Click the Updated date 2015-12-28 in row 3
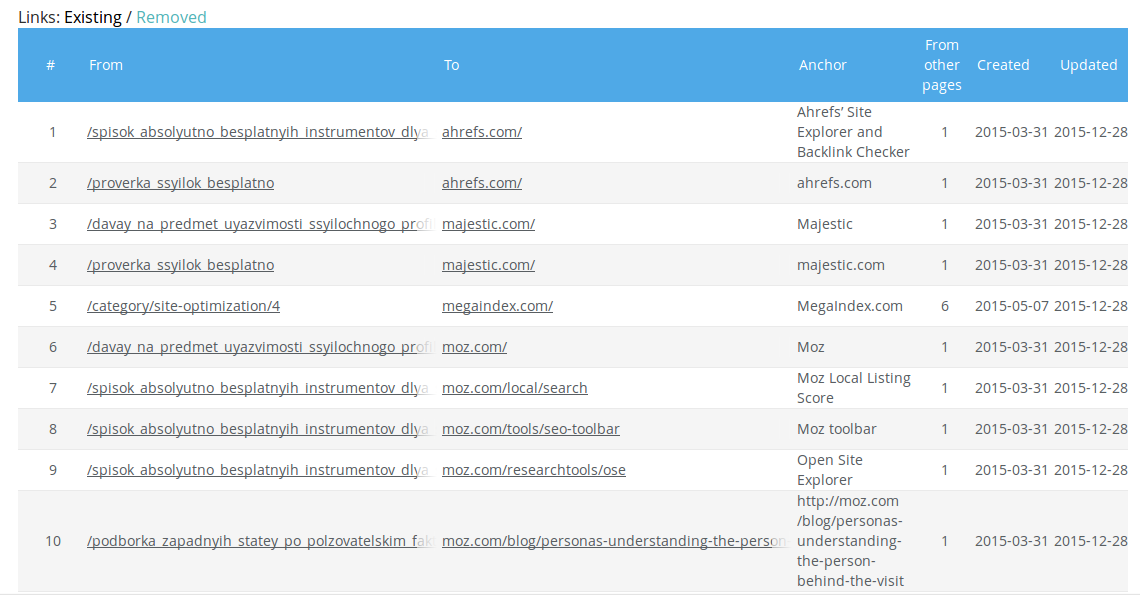 1091,224
